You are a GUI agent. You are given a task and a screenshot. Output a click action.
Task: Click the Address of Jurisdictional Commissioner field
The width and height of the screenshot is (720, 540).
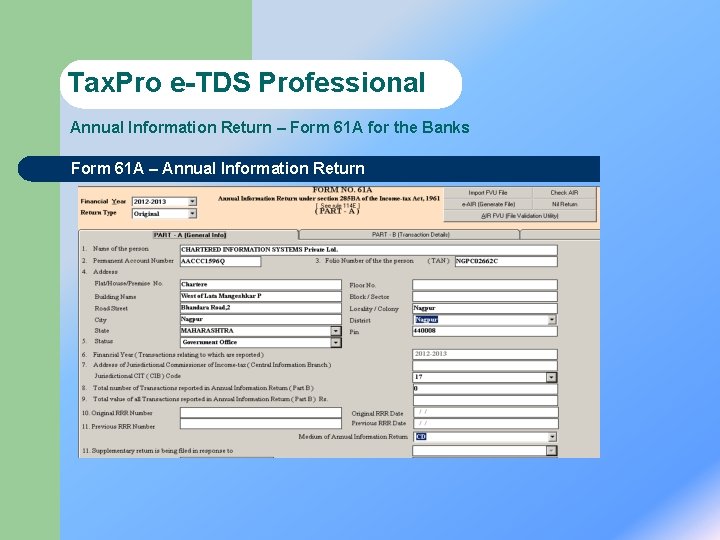pos(485,366)
